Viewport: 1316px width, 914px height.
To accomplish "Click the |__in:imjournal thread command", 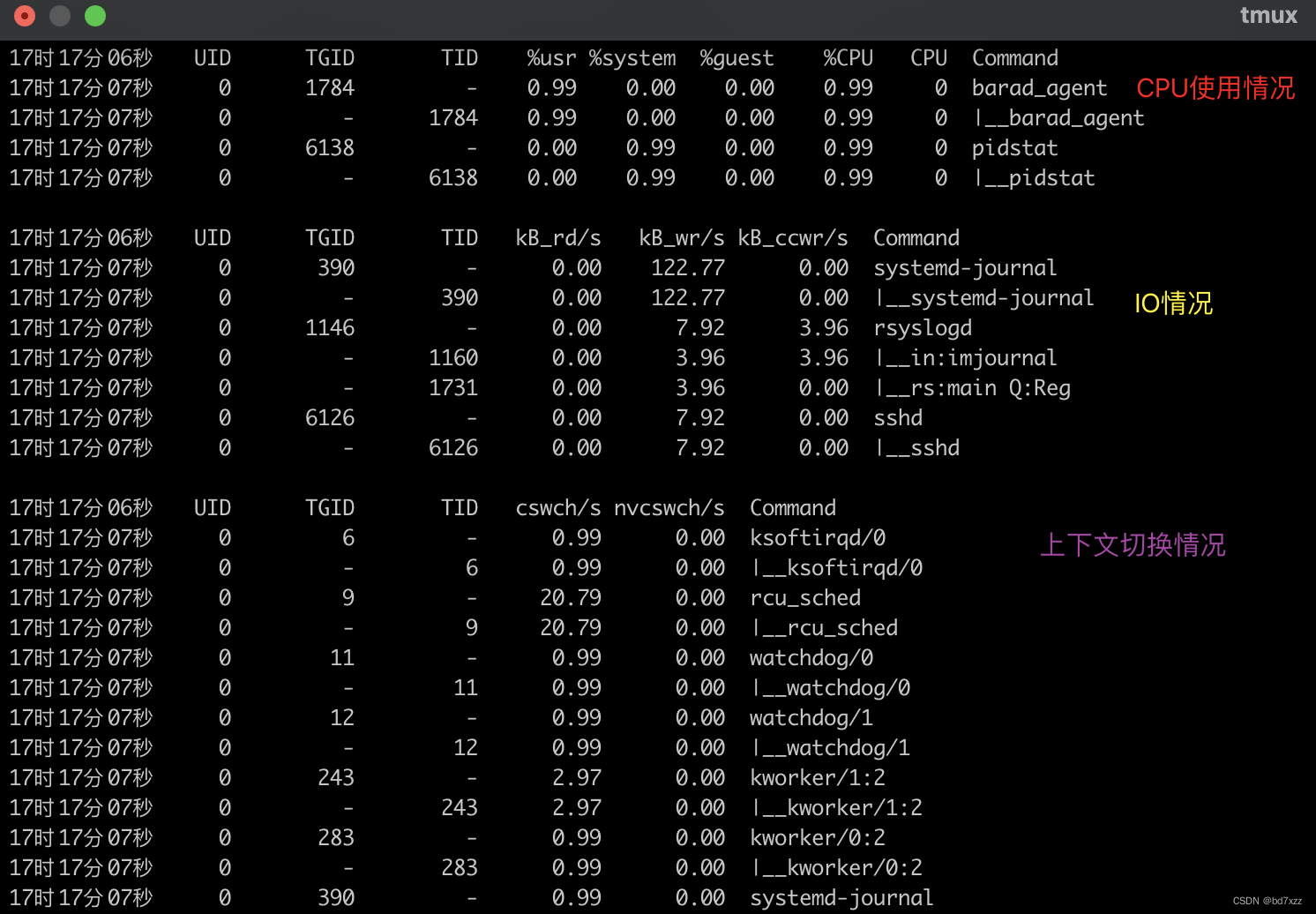I will [966, 358].
